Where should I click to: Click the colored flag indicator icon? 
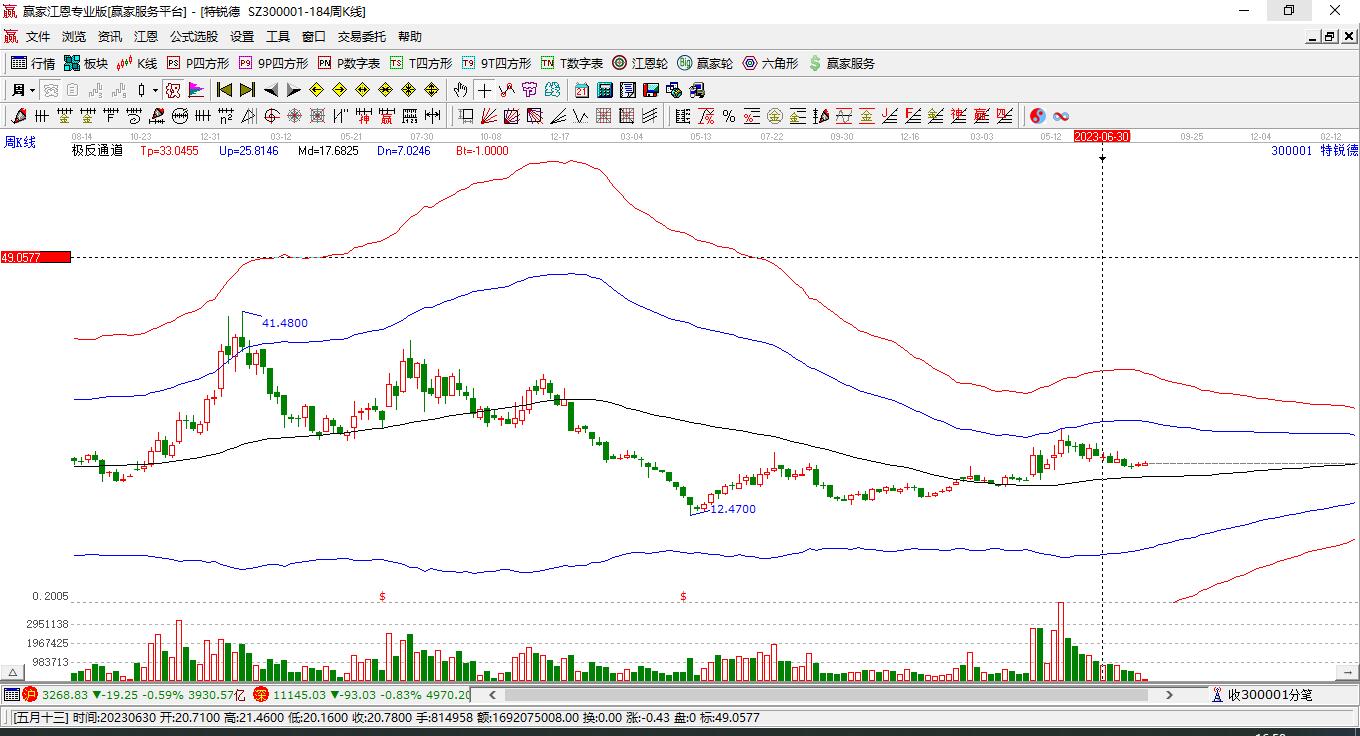(197, 90)
